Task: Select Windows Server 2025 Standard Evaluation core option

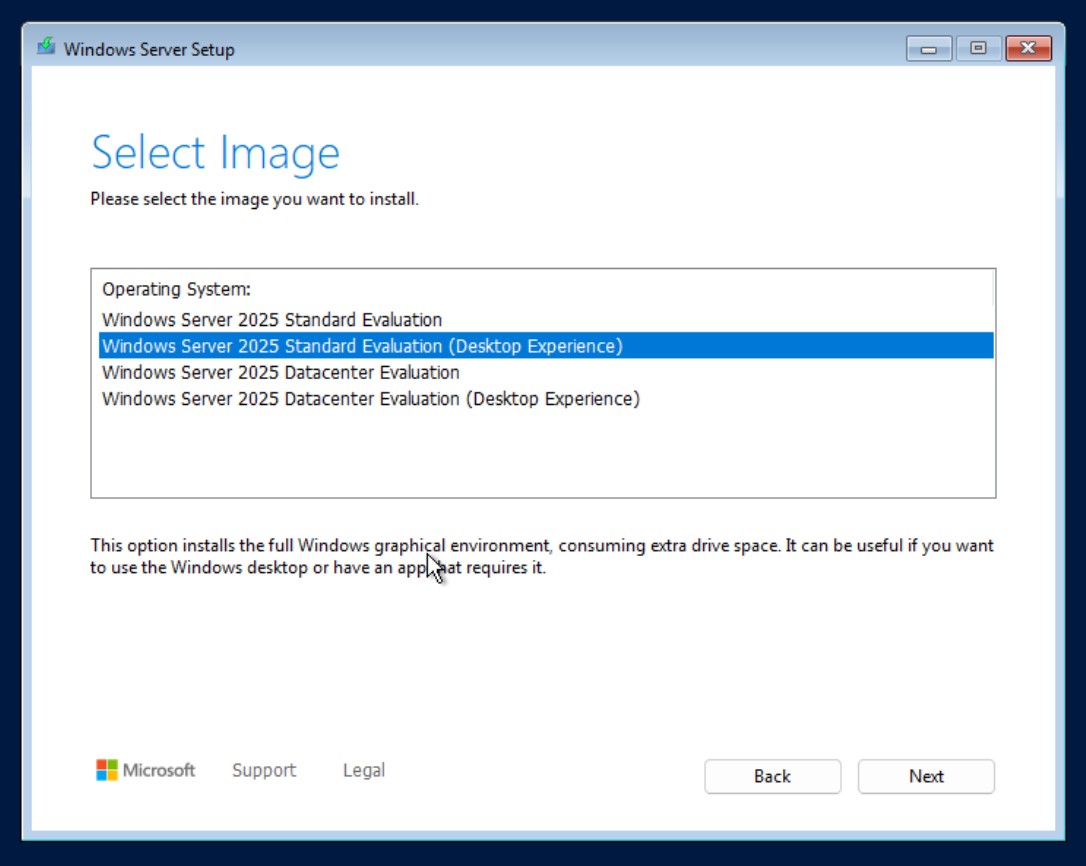Action: (272, 320)
